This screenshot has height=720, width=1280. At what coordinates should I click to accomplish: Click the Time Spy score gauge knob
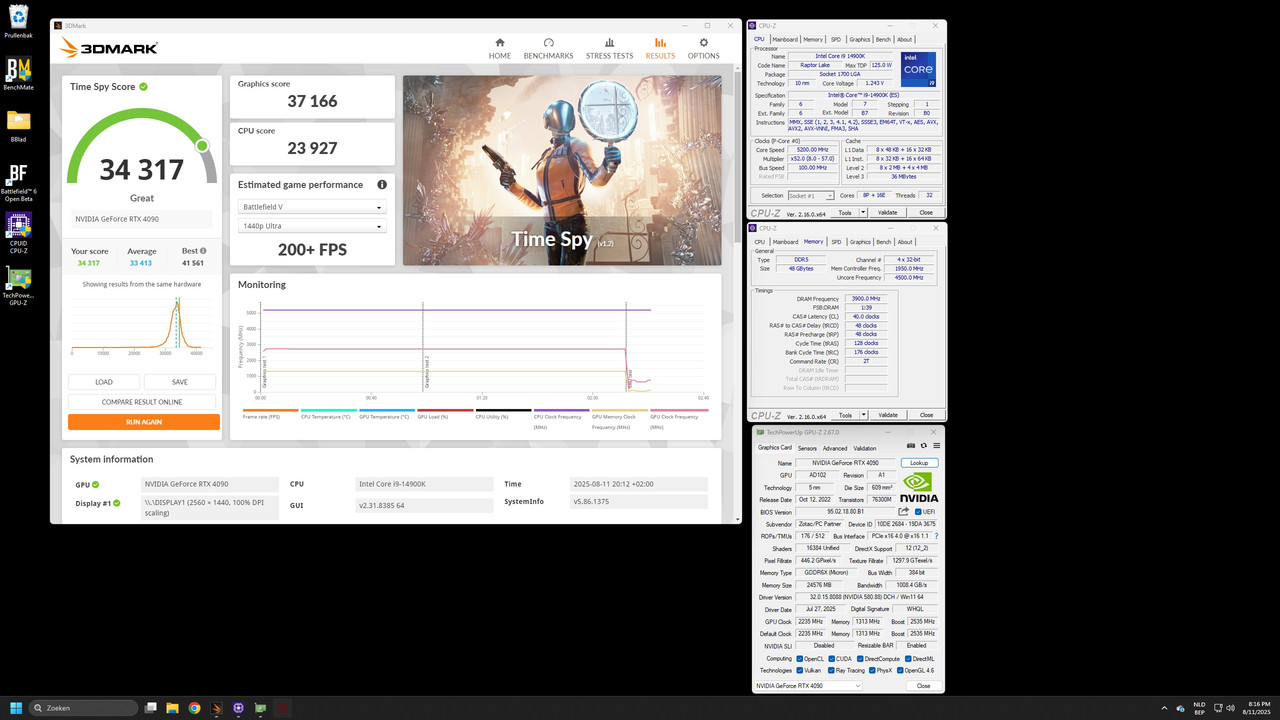pos(202,146)
